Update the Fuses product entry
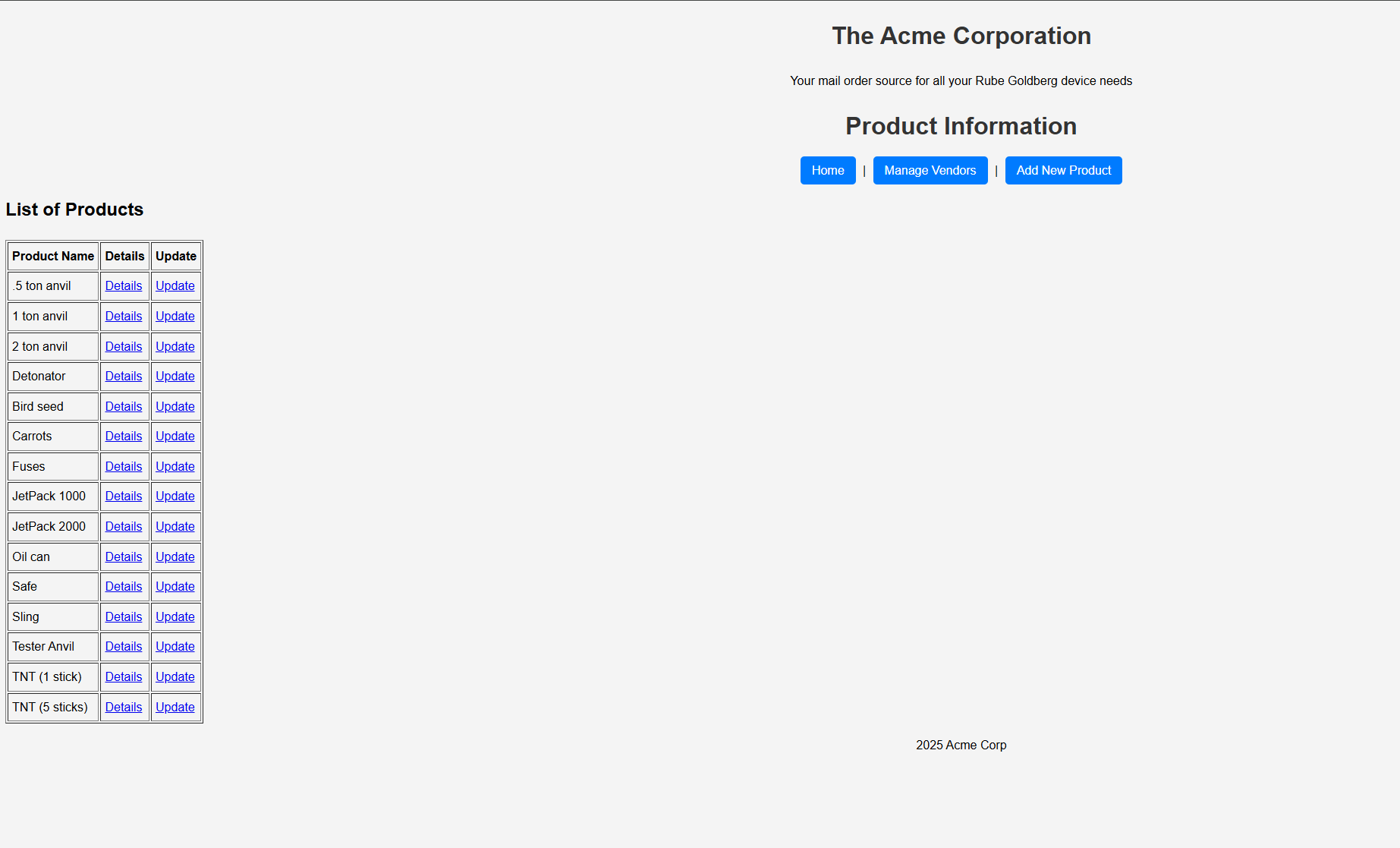1400x848 pixels. pos(175,466)
